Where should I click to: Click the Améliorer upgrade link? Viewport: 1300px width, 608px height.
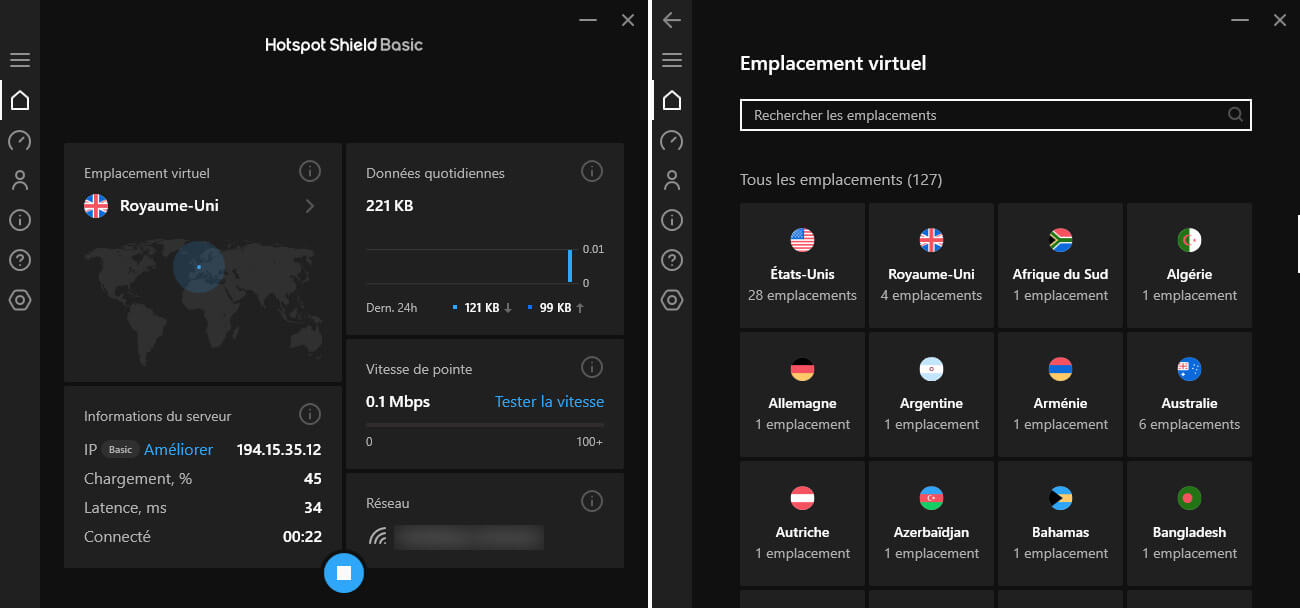(x=178, y=450)
